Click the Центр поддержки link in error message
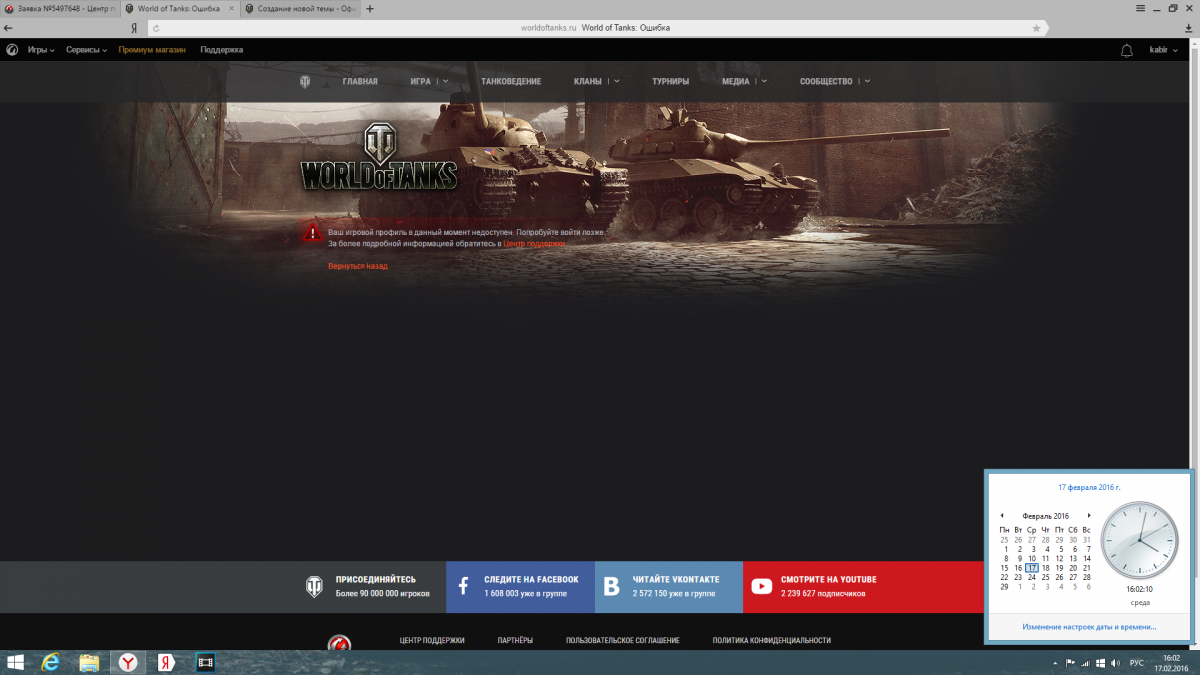 (x=534, y=243)
